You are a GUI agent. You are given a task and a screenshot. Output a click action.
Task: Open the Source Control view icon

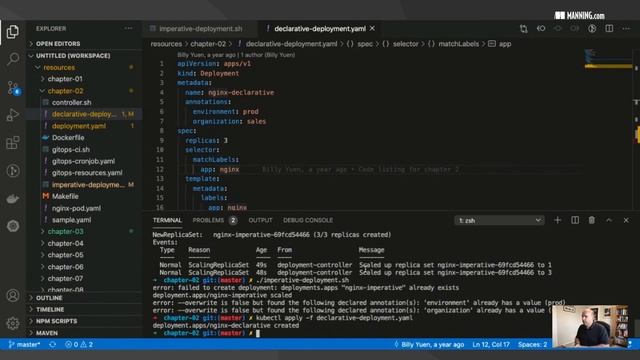click(13, 87)
